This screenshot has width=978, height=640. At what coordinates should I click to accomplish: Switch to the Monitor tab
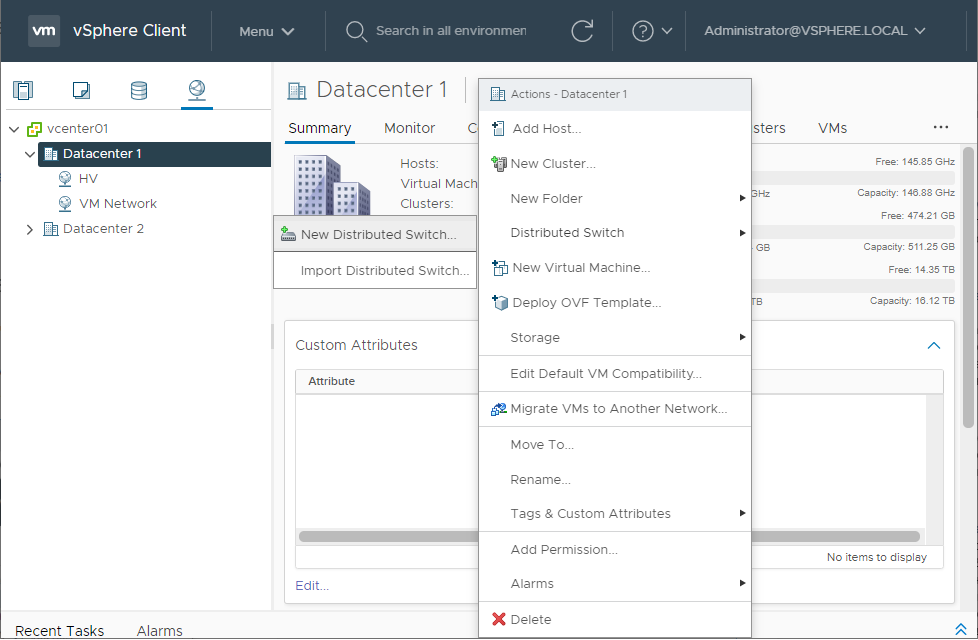[x=409, y=128]
